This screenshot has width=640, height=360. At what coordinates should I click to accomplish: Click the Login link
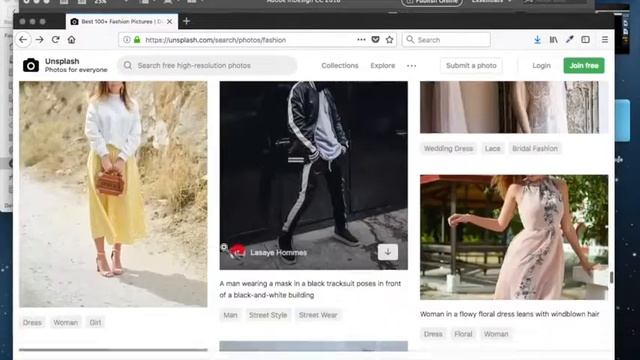coord(541,65)
